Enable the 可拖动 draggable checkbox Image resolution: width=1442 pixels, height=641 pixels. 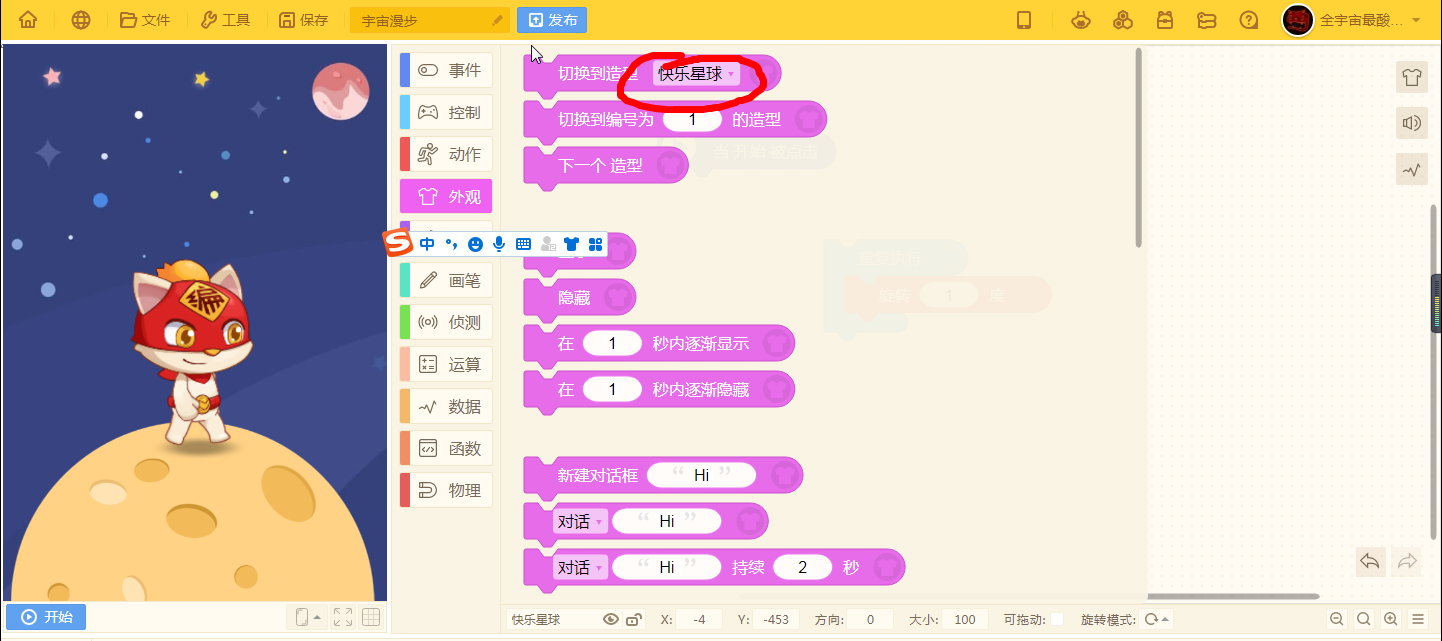[x=1057, y=620]
